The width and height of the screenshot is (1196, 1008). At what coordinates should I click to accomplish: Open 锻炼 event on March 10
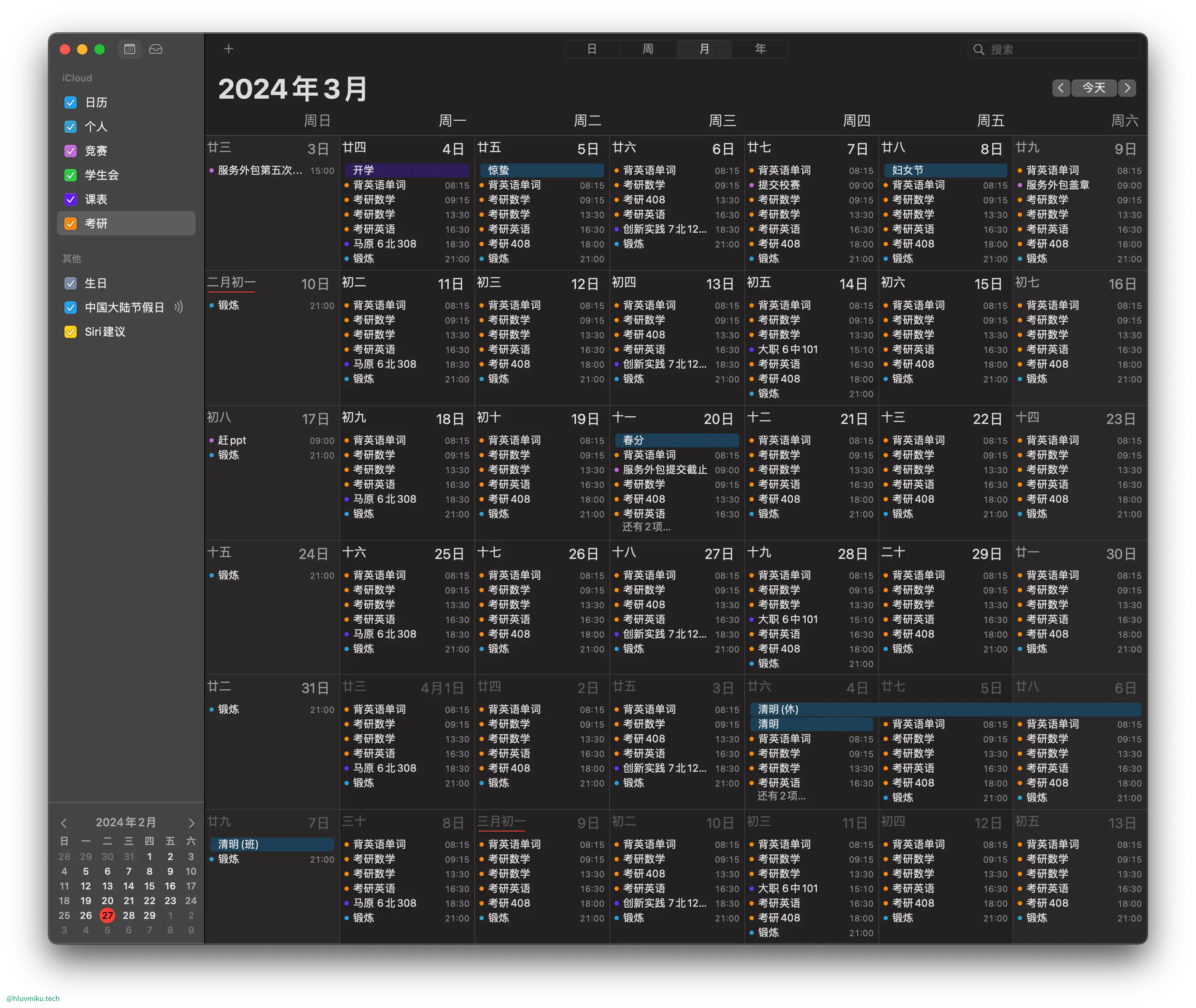(272, 305)
